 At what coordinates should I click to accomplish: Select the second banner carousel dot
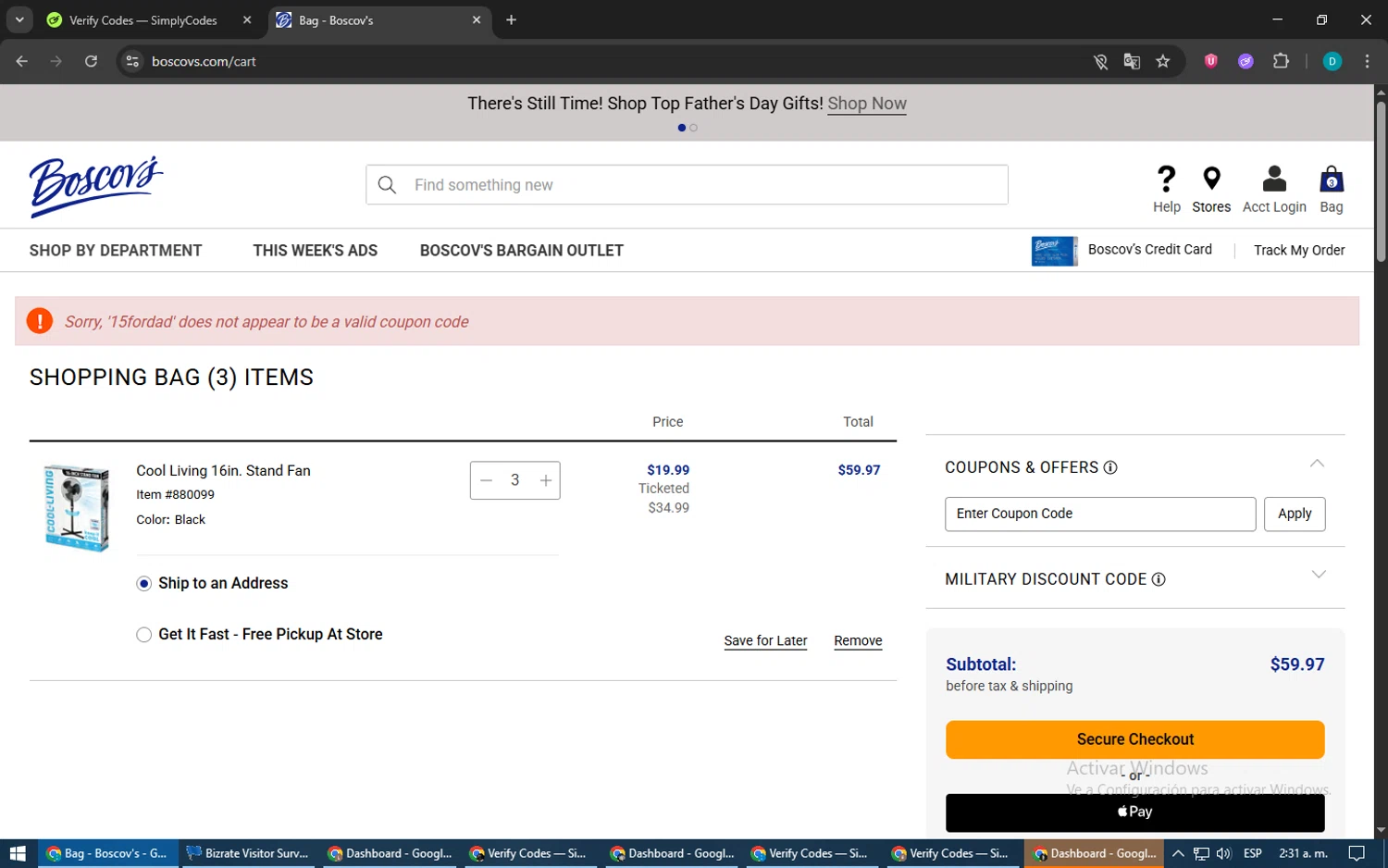coord(693,128)
